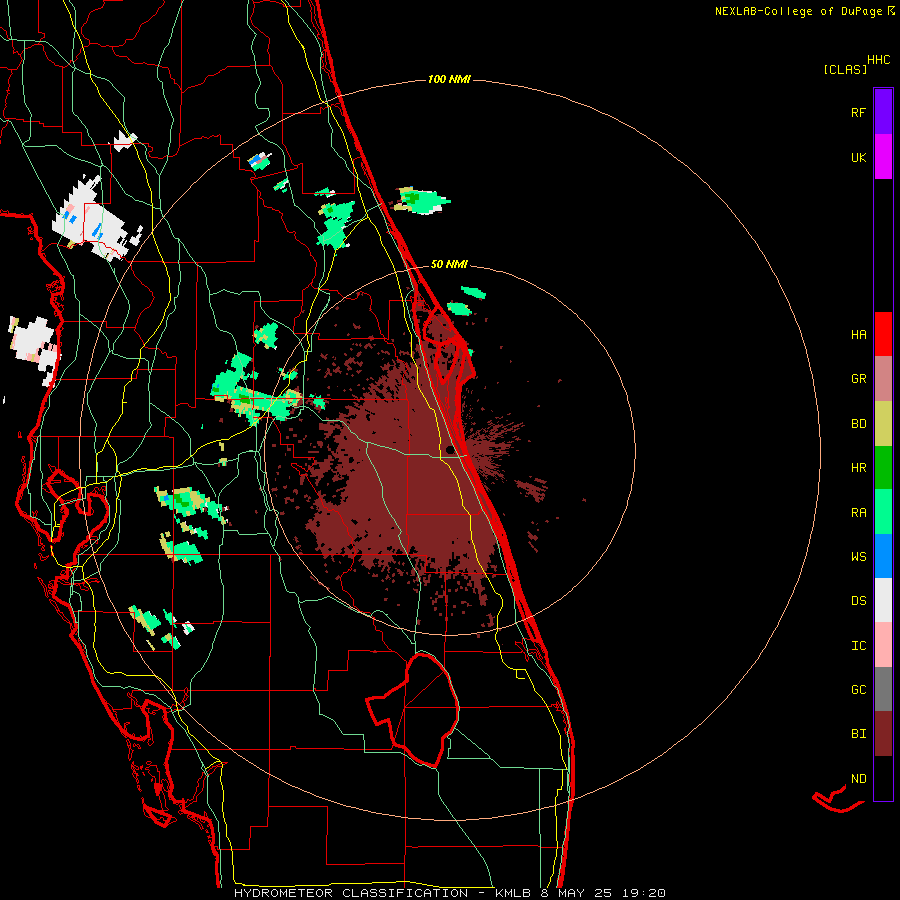The width and height of the screenshot is (900, 900).
Task: Click the KMLB radar site black dot
Action: (x=449, y=449)
